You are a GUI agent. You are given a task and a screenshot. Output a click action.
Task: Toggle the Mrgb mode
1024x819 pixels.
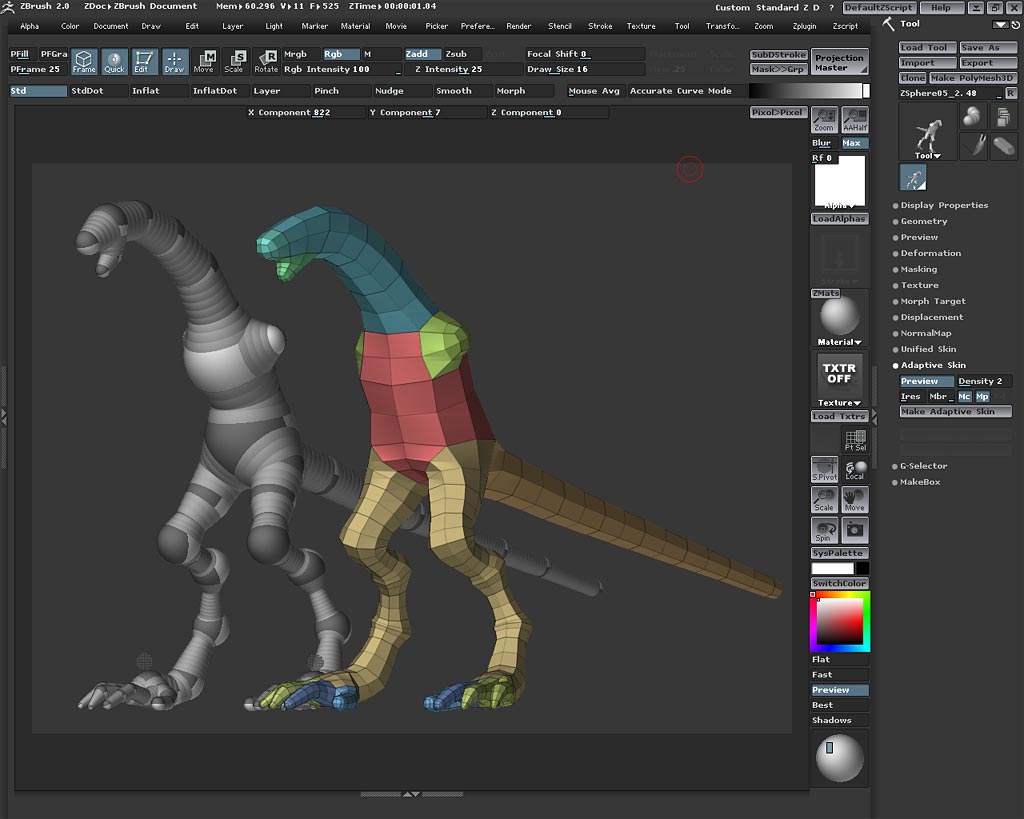tap(301, 54)
